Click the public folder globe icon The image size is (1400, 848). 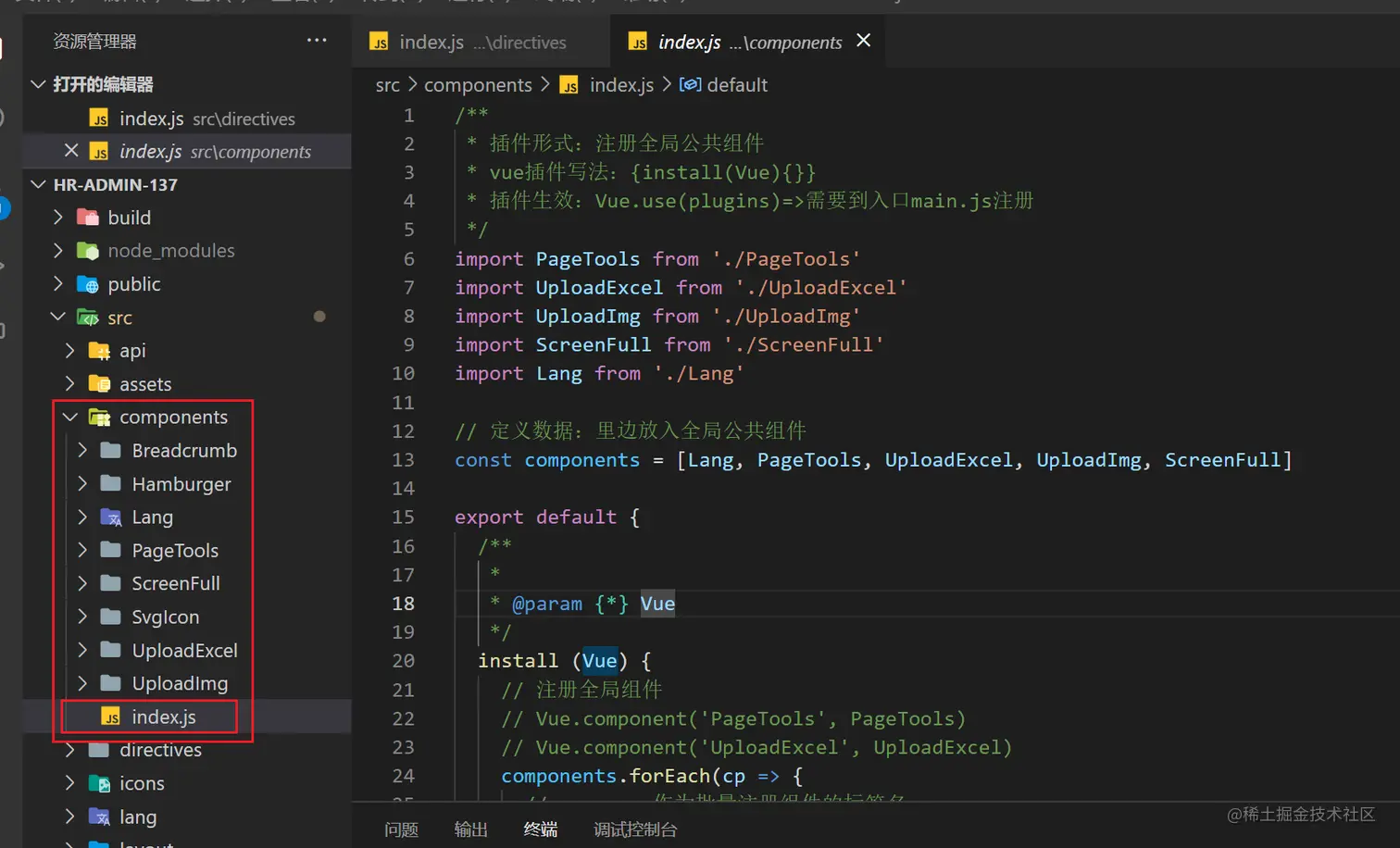pos(88,284)
